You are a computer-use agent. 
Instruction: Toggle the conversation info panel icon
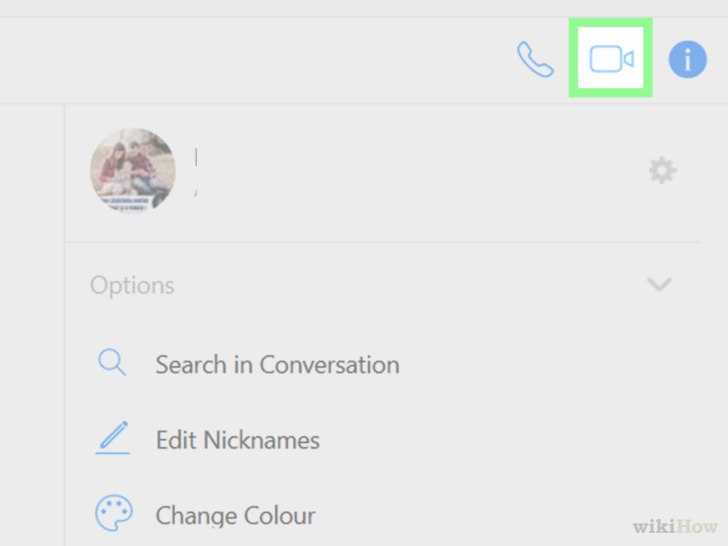pos(688,59)
